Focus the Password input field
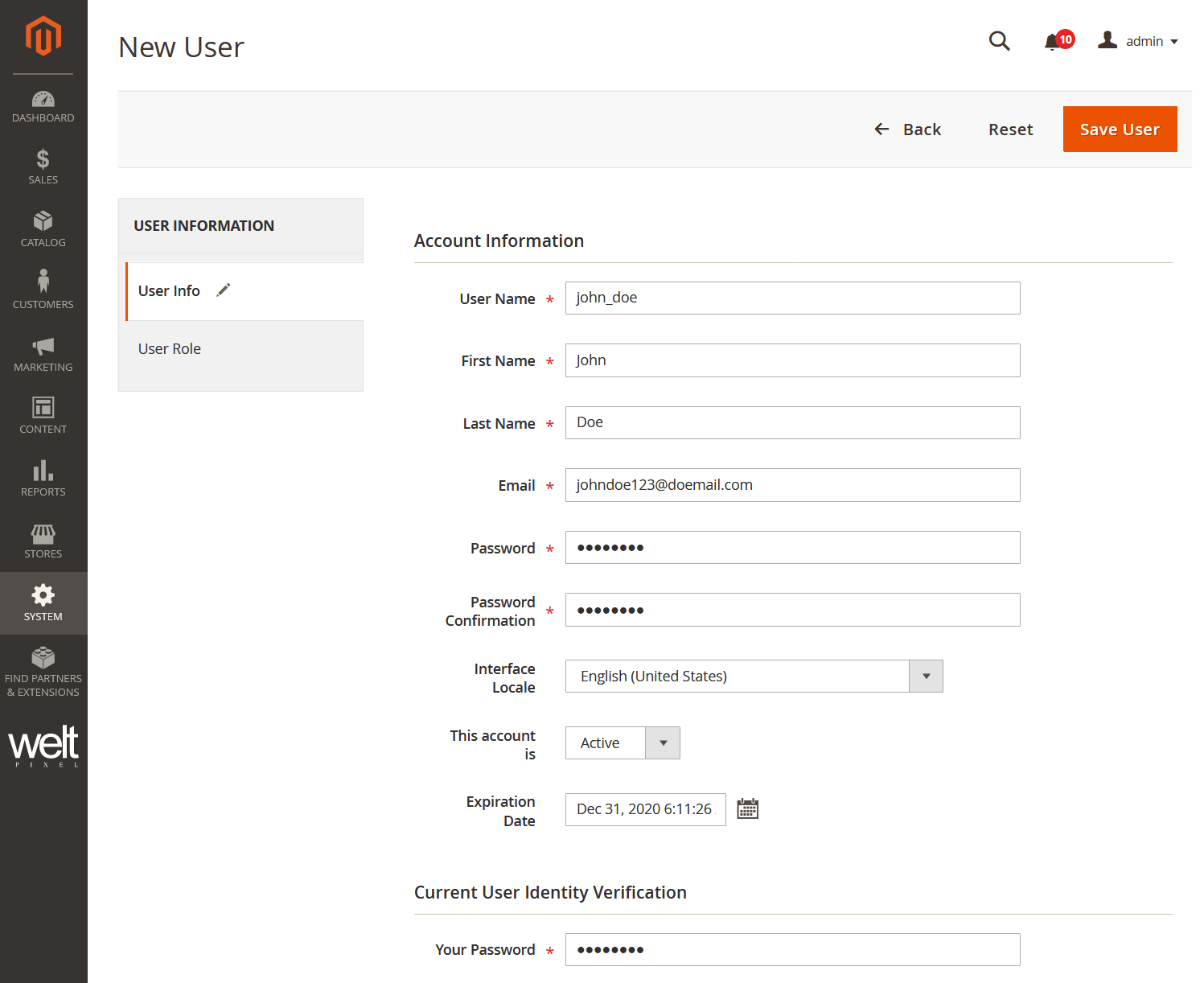1204x983 pixels. 793,548
